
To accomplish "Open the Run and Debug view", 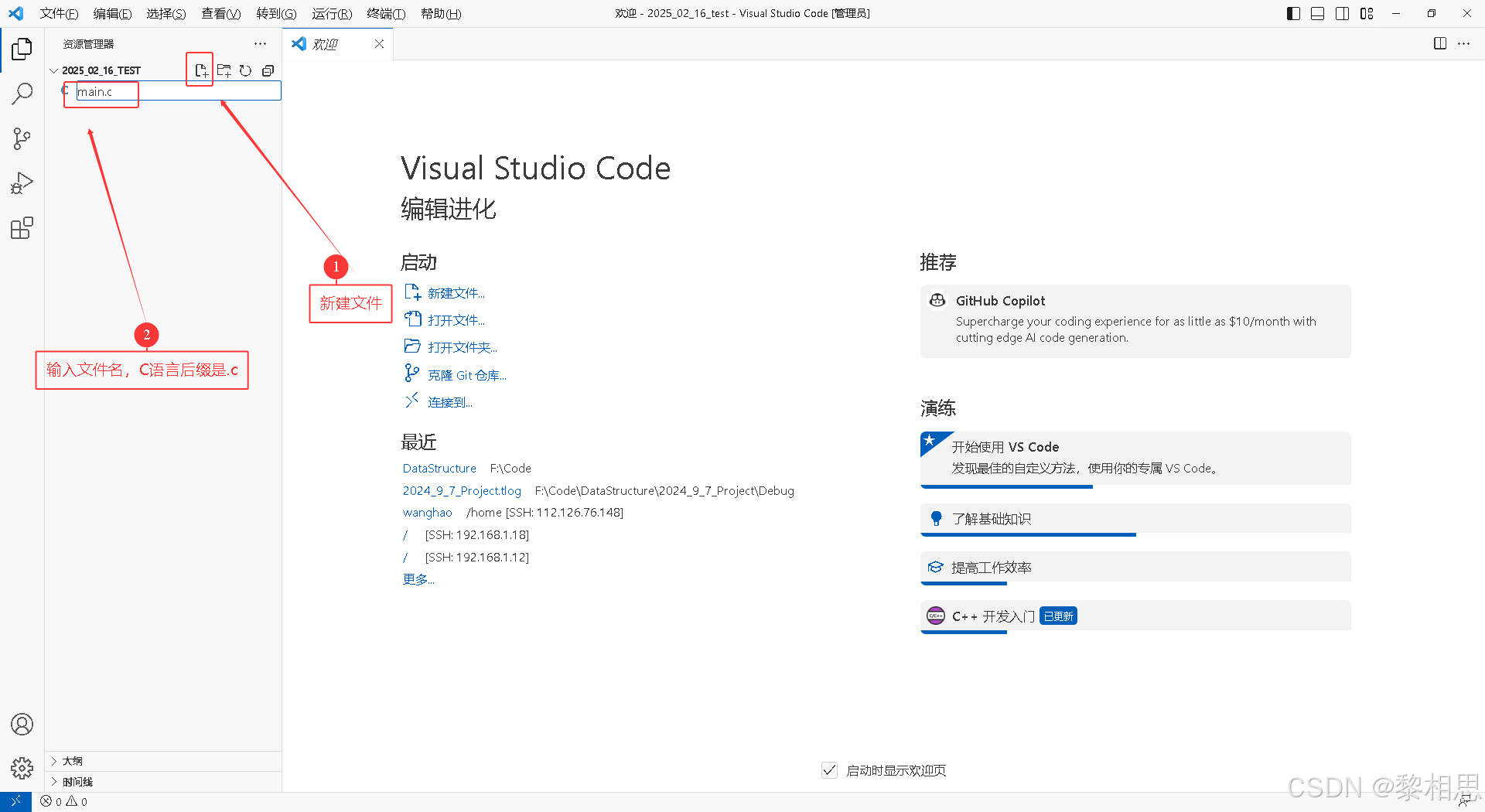I will (22, 183).
